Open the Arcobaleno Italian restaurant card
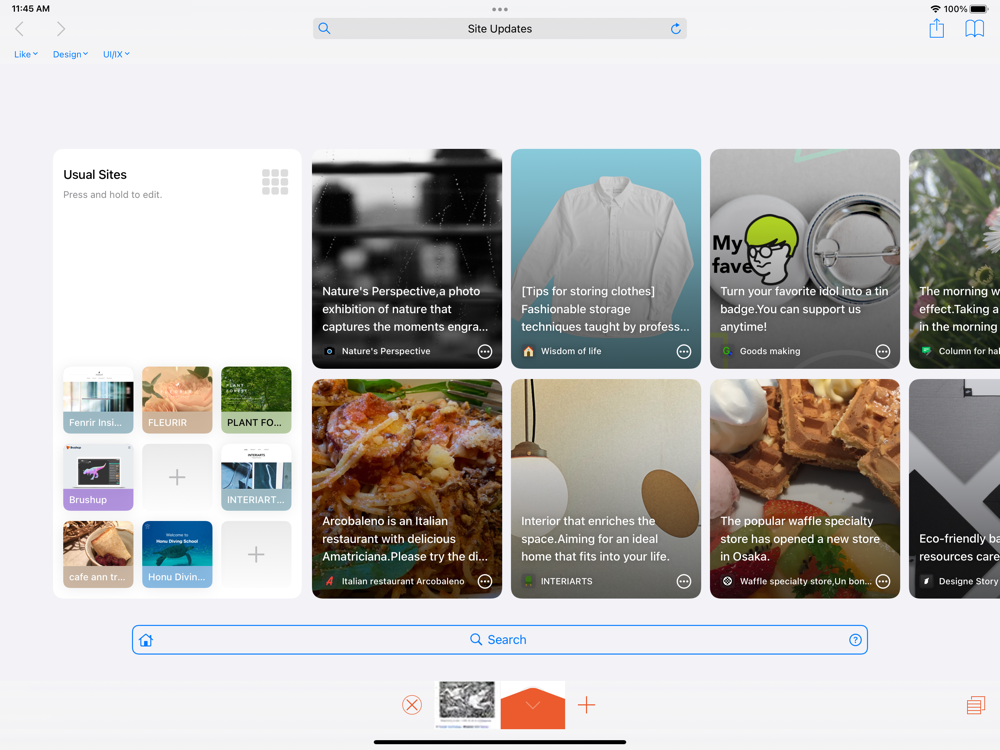Image resolution: width=1000 pixels, height=750 pixels. pyautogui.click(x=407, y=489)
